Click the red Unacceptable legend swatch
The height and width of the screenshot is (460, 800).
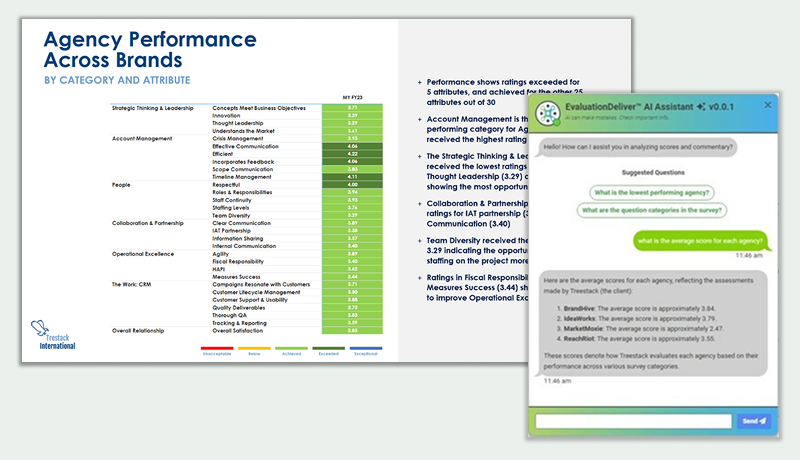pyautogui.click(x=217, y=348)
